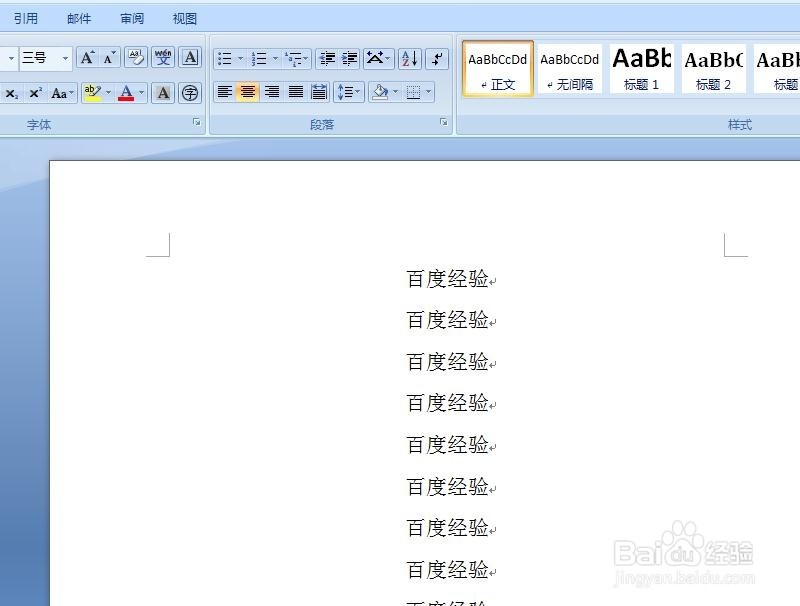This screenshot has width=800, height=606.
Task: Click the Shrink Font icon
Action: [x=109, y=58]
